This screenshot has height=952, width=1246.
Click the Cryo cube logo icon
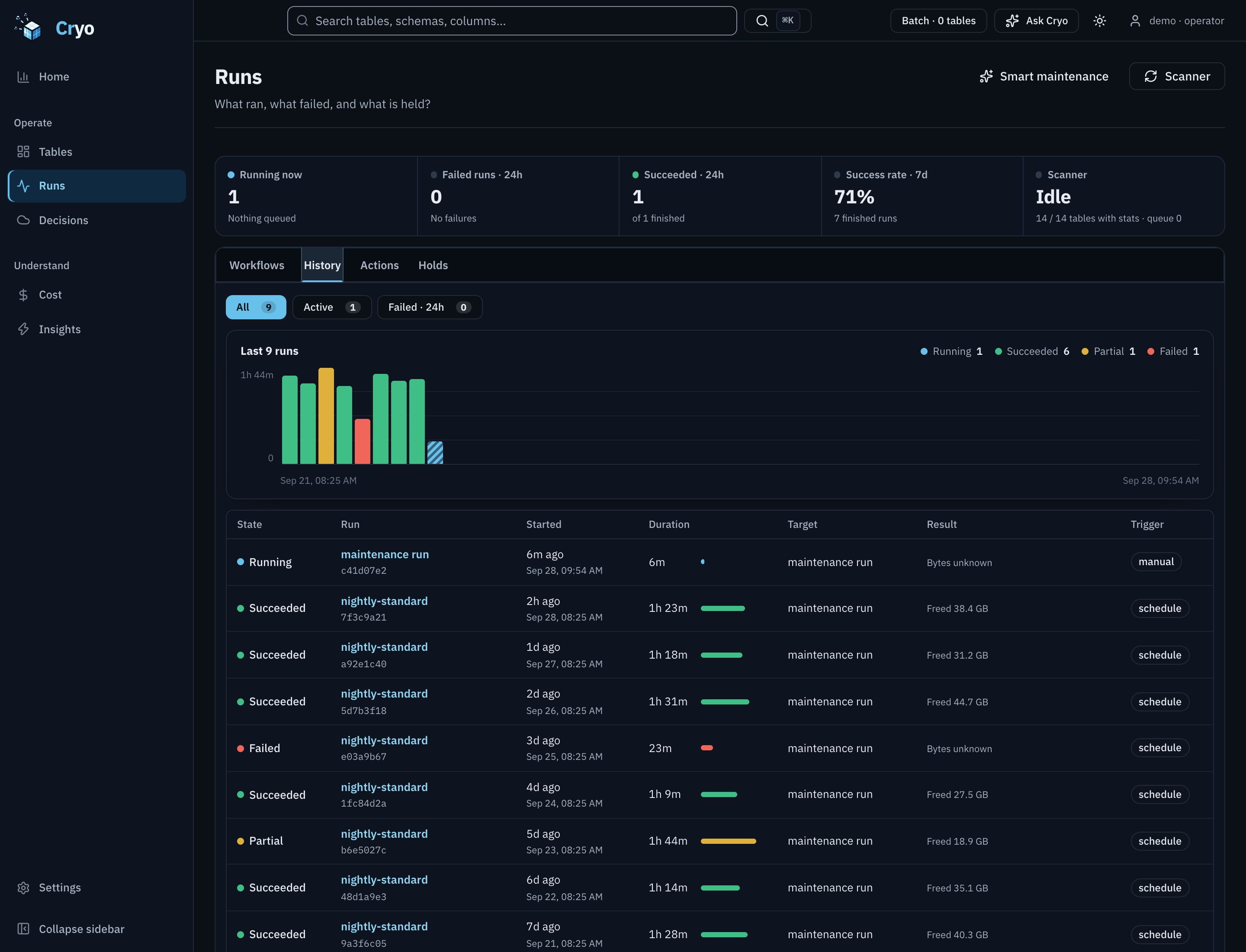[28, 27]
